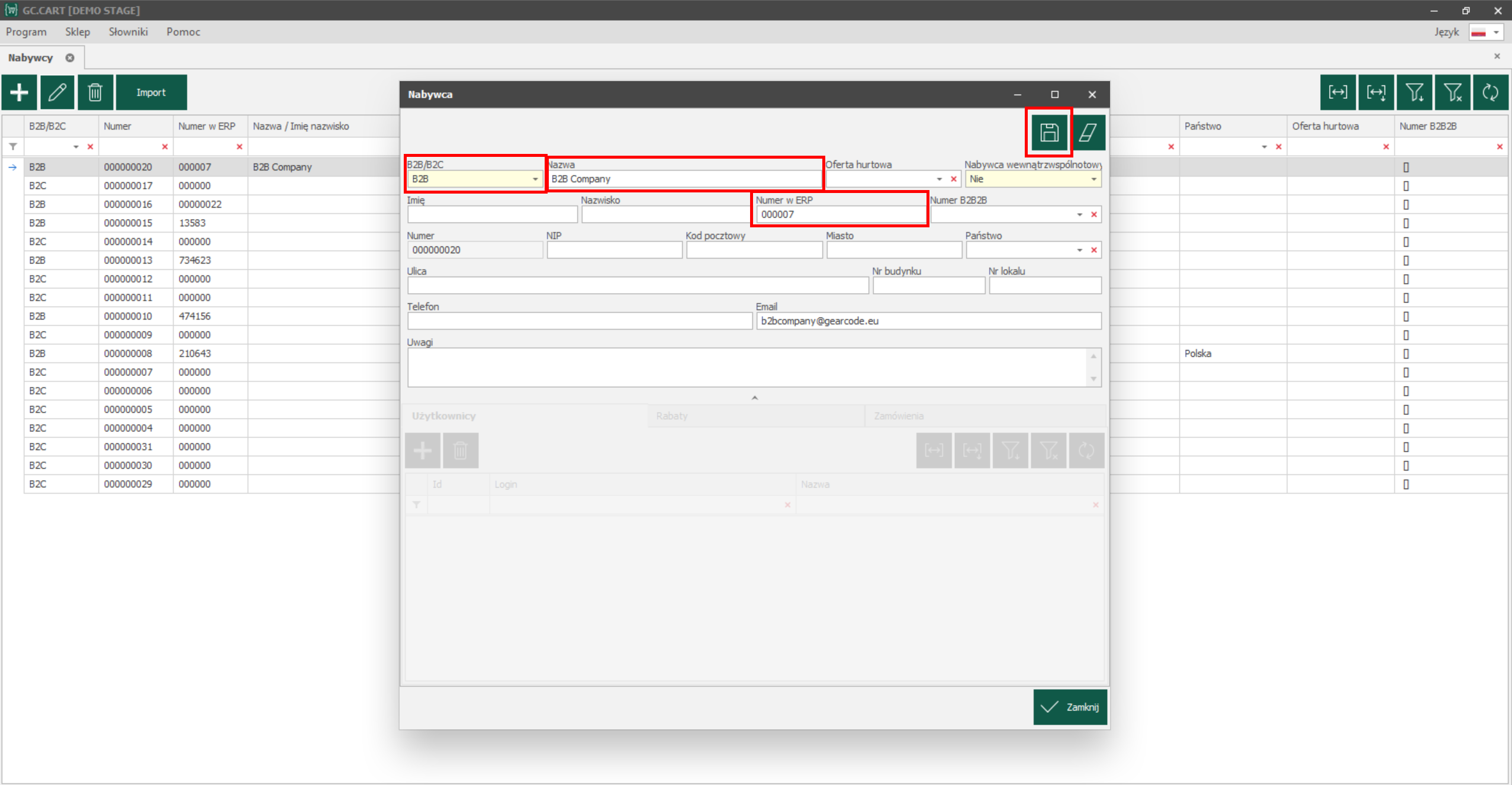Image resolution: width=1512 pixels, height=785 pixels.
Task: Click the fit columns width icon in main toolbar
Action: (x=1338, y=92)
